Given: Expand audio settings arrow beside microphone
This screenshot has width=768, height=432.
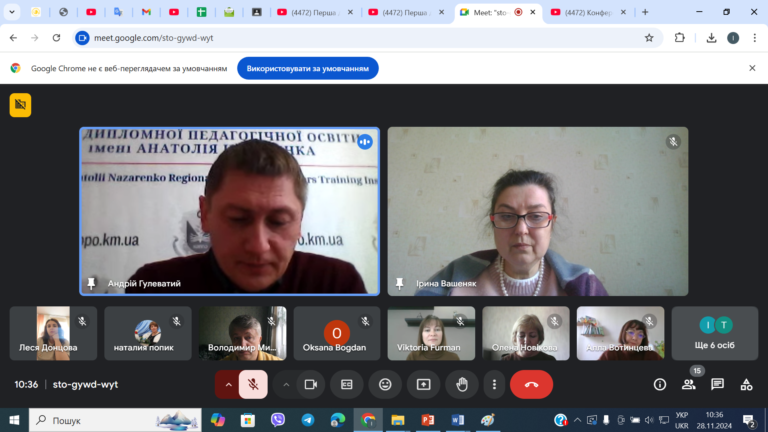Looking at the screenshot, I should (228, 384).
